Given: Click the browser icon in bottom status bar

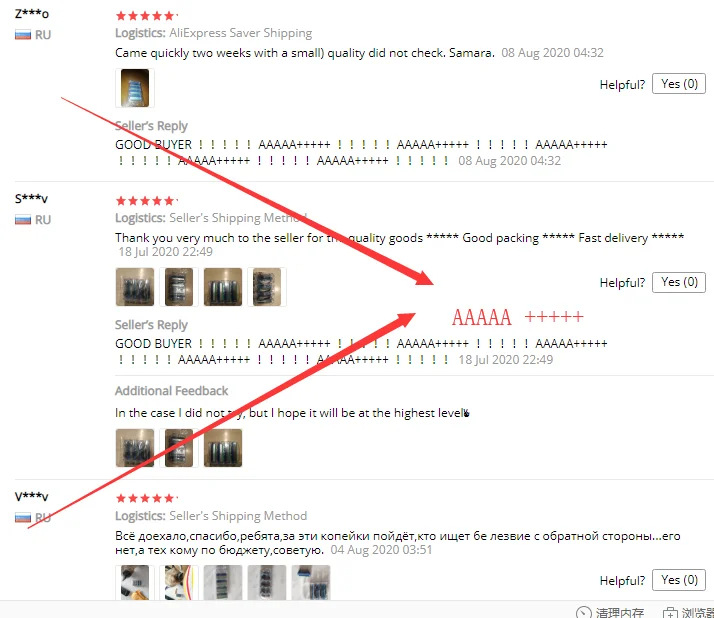Looking at the screenshot, I should 669,613.
